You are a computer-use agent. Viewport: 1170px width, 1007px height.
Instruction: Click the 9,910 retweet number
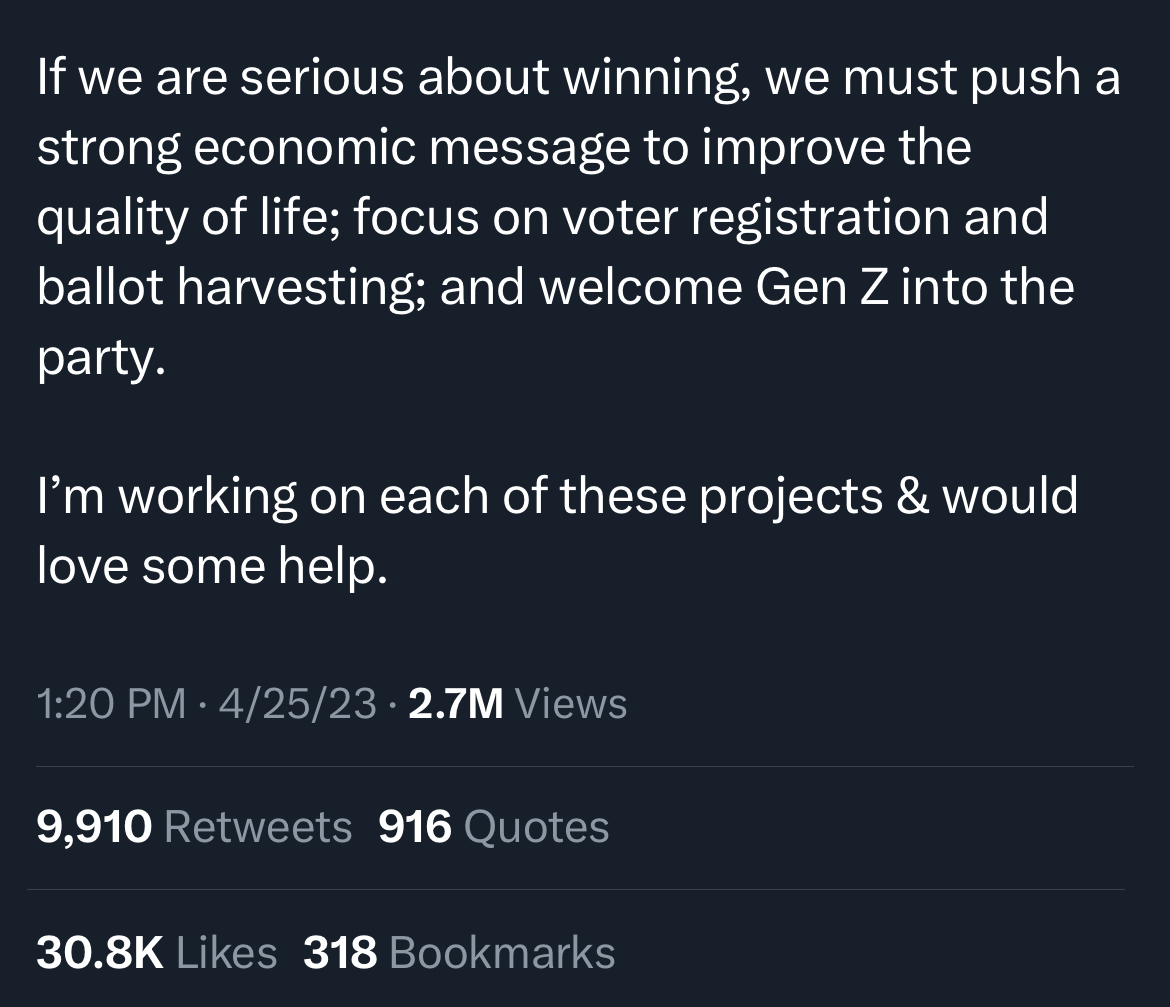pyautogui.click(x=95, y=827)
